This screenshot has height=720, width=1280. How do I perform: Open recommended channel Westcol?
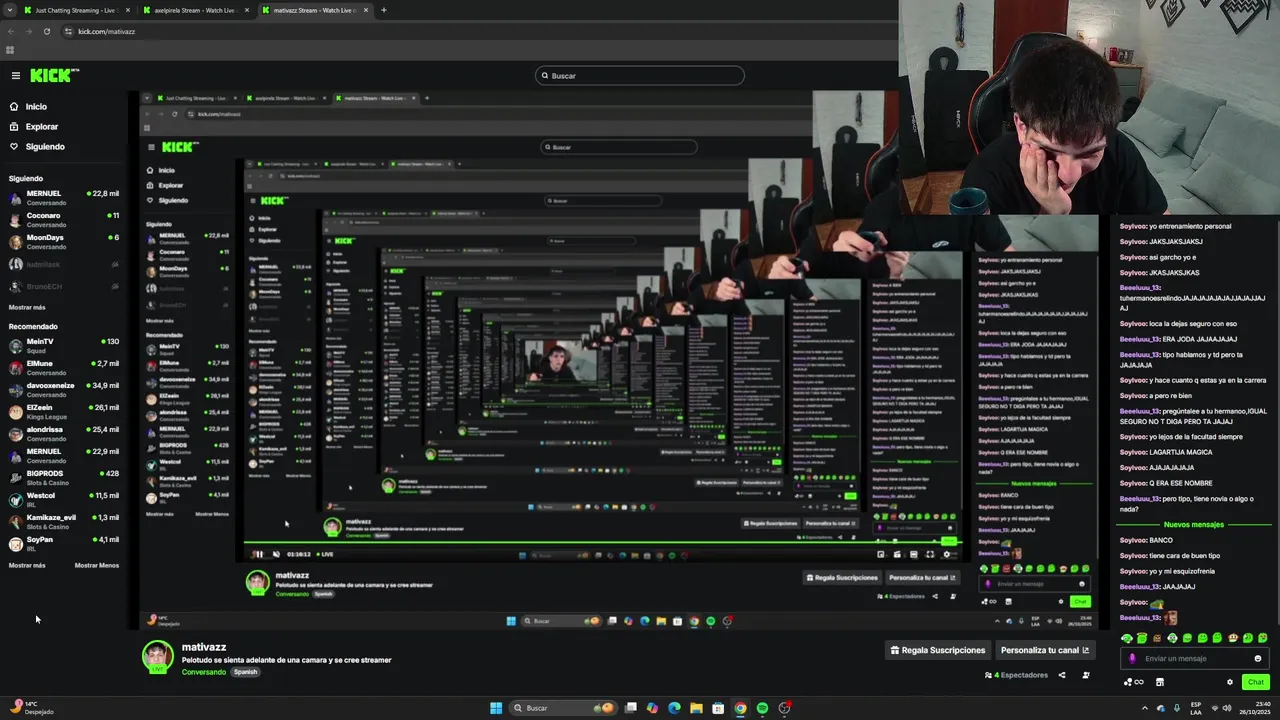(x=64, y=499)
